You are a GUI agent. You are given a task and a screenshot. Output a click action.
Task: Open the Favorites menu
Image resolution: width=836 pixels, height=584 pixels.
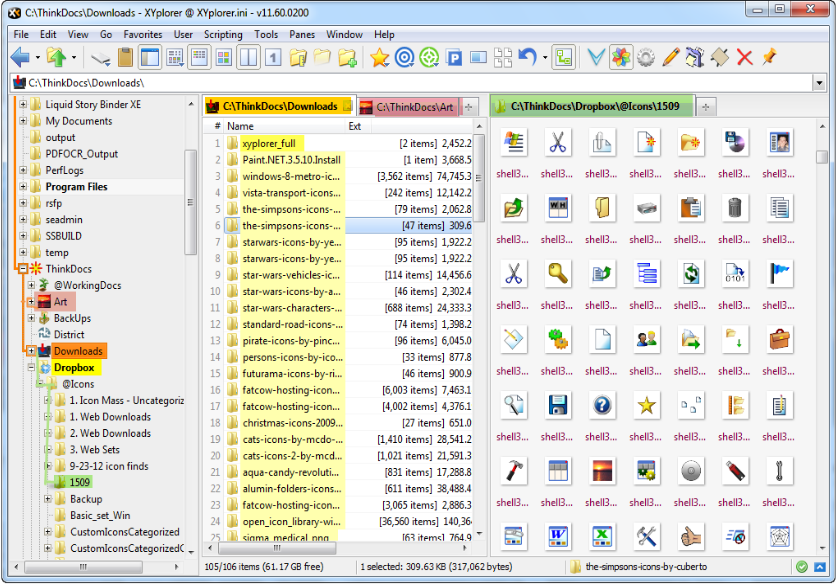click(x=143, y=34)
